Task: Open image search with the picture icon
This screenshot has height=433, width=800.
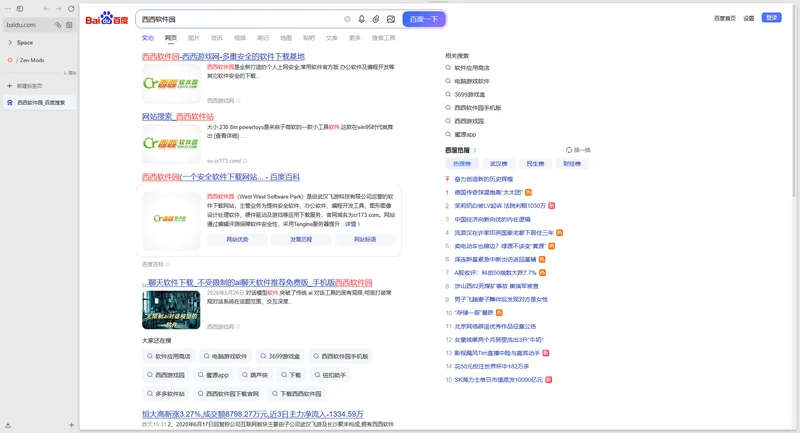Action: coord(391,19)
